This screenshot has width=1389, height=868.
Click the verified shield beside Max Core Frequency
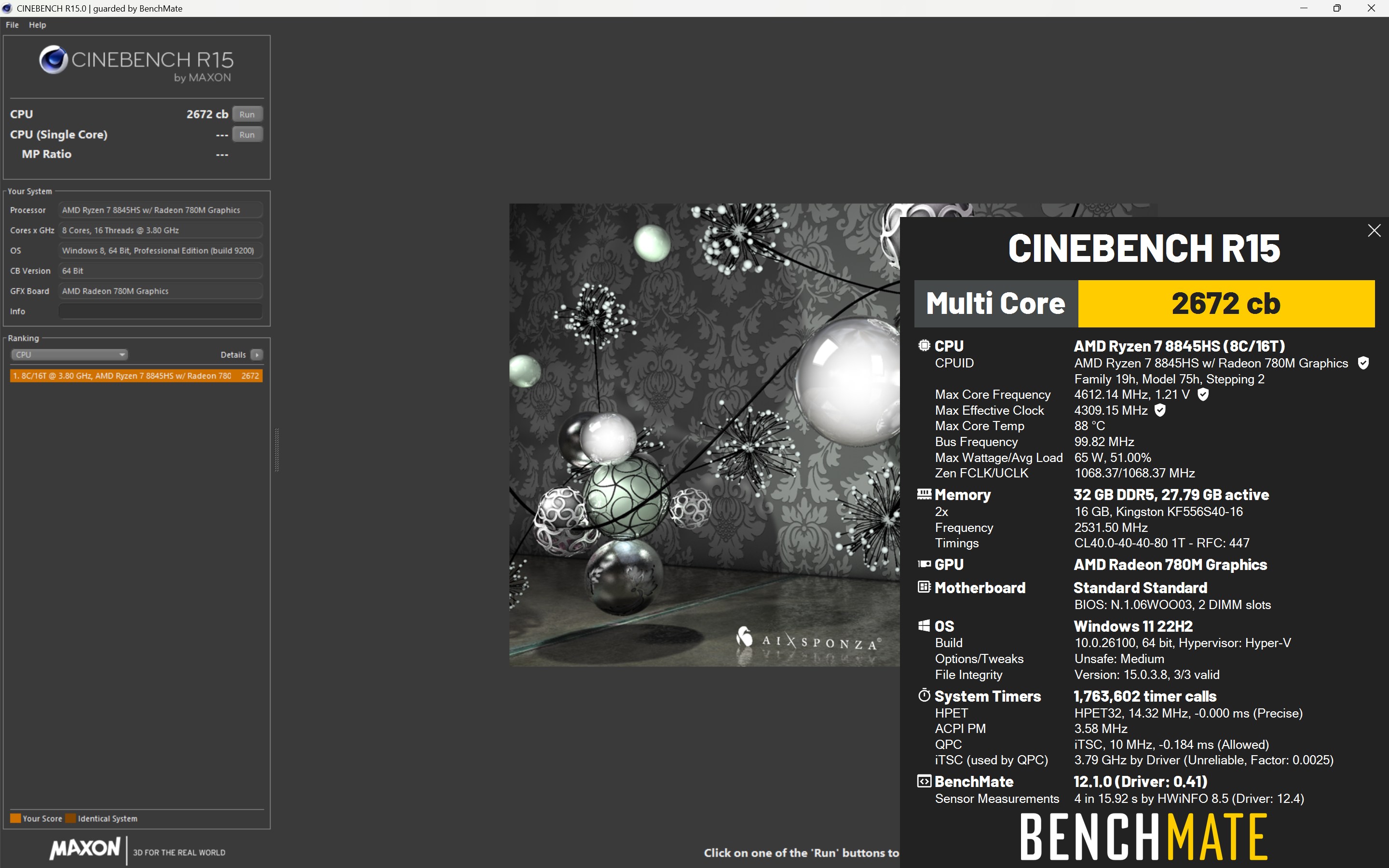click(x=1203, y=394)
